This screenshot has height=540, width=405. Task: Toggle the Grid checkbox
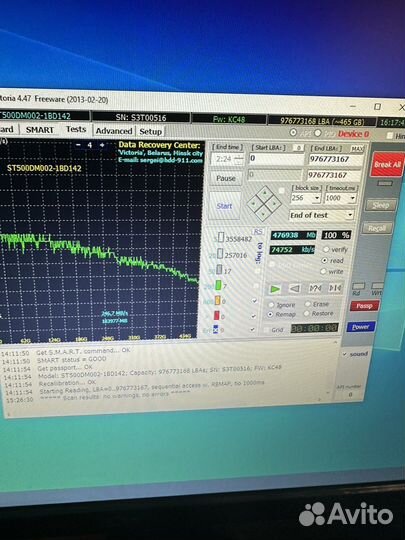point(266,330)
